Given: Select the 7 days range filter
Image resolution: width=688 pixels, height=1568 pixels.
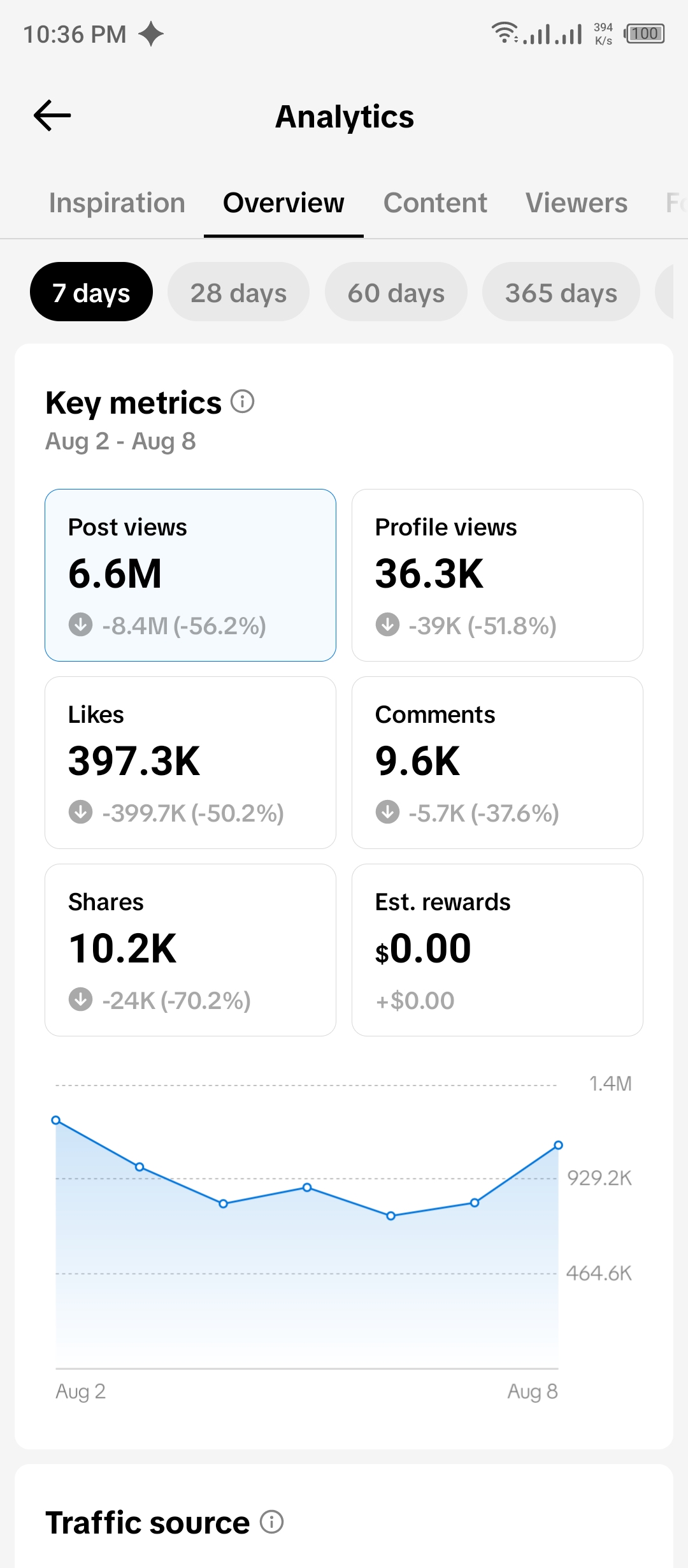Looking at the screenshot, I should (91, 292).
